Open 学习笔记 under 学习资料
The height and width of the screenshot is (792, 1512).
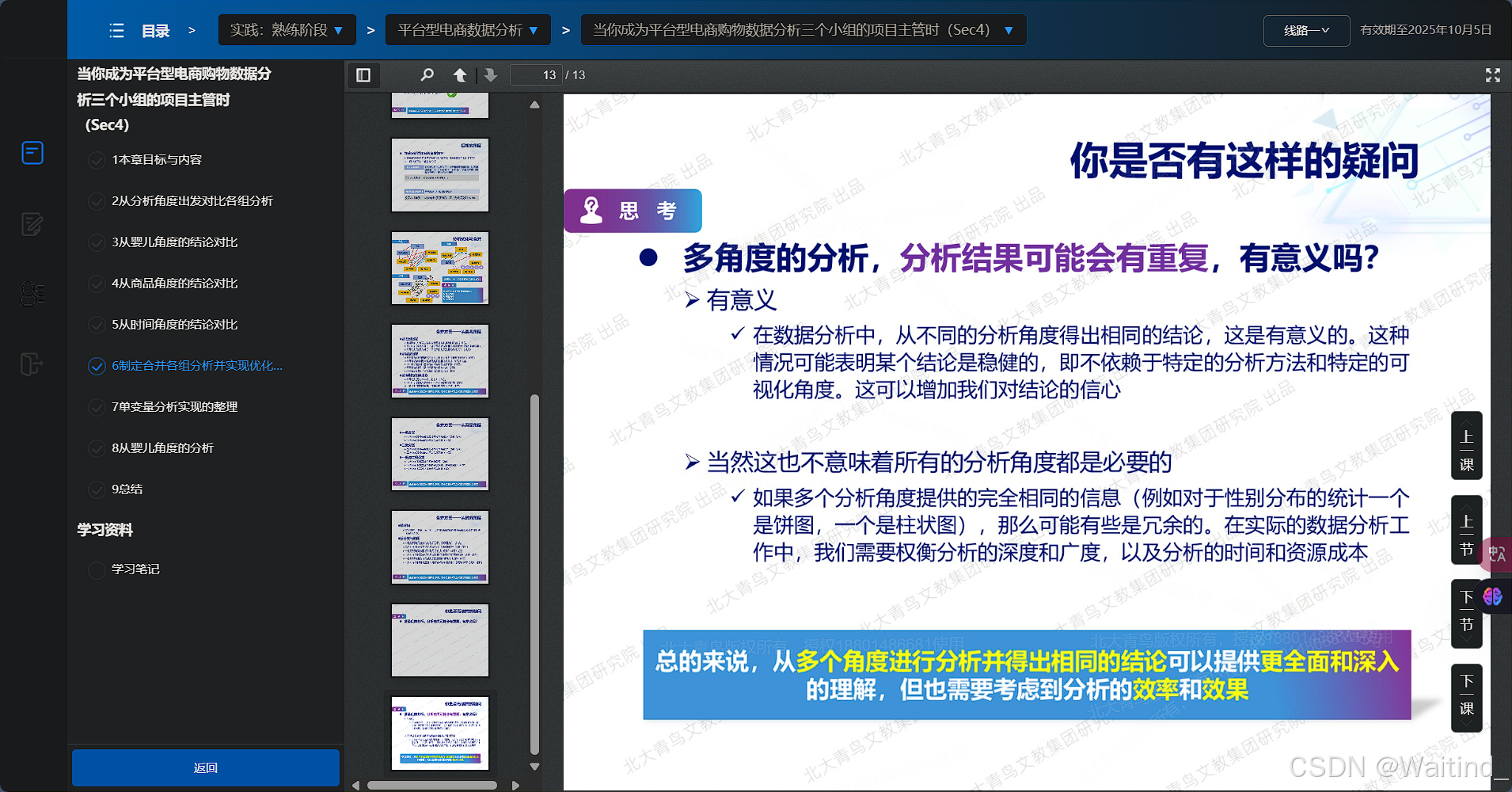(135, 569)
